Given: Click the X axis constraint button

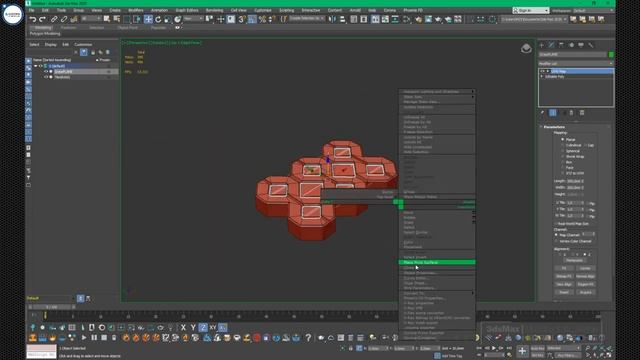Looking at the screenshot, I should coord(183,327).
